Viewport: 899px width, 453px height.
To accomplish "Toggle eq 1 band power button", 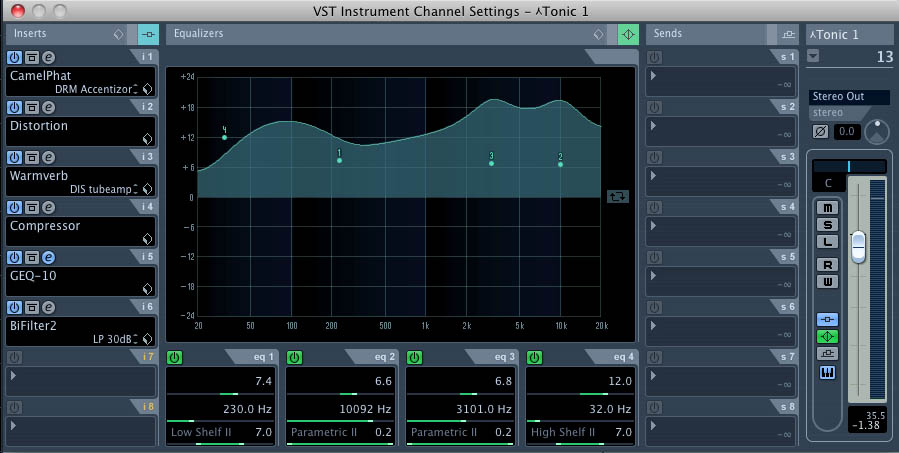I will point(174,357).
